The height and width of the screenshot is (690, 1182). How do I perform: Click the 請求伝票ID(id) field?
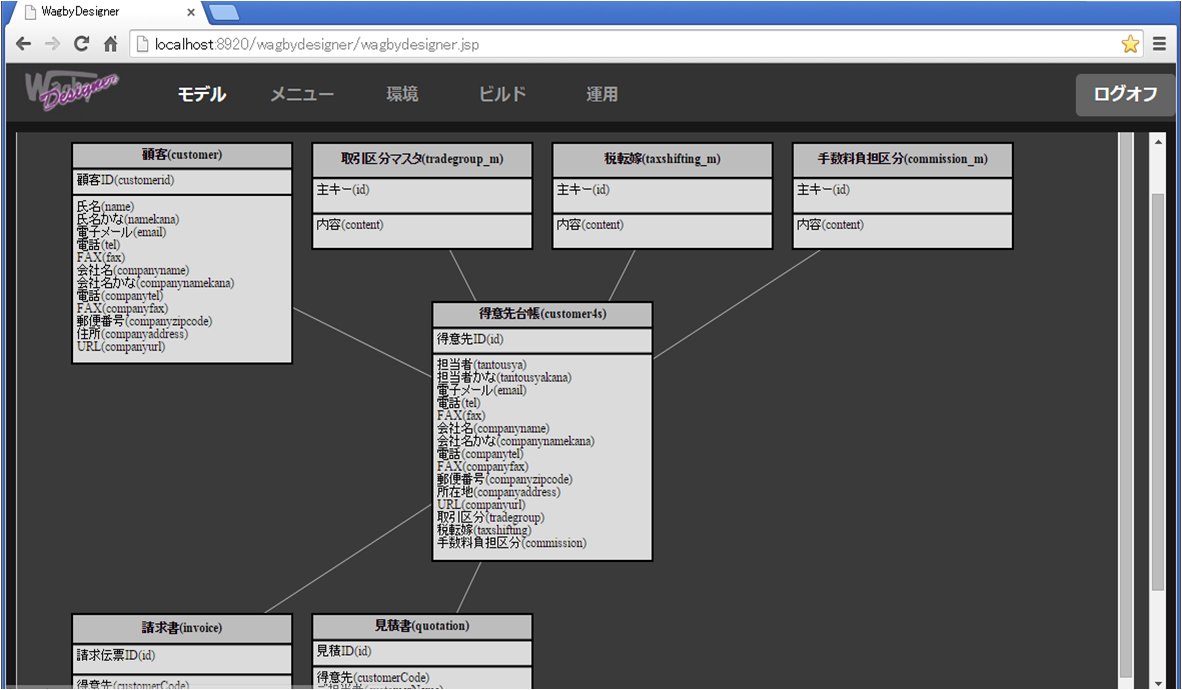click(x=115, y=655)
